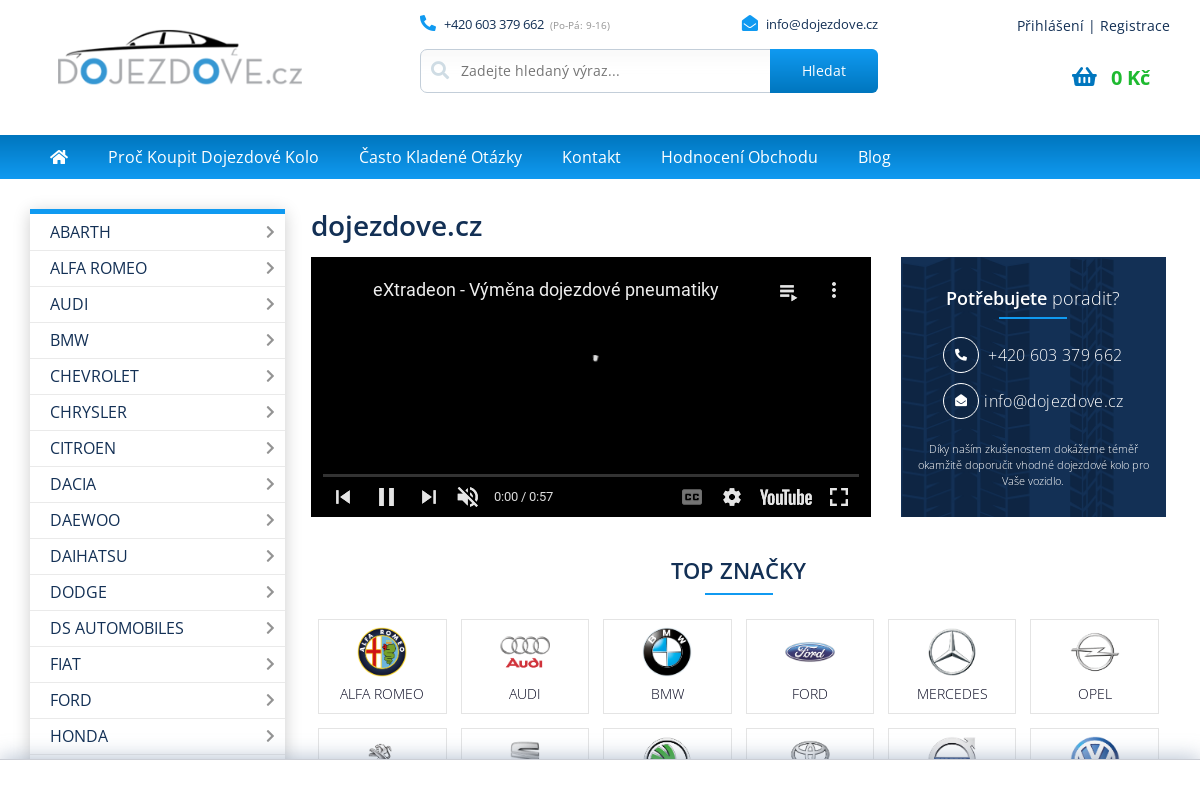Image resolution: width=1200 pixels, height=800 pixels.
Task: Pause the YouTube video
Action: [387, 497]
